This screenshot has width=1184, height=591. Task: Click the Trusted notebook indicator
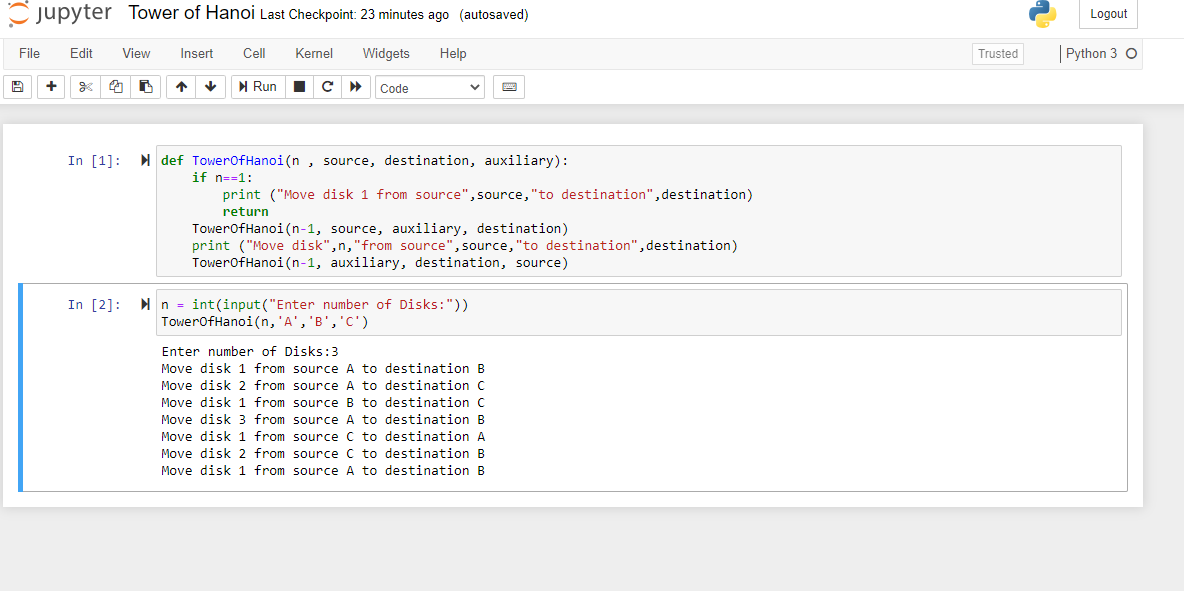pyautogui.click(x=997, y=54)
